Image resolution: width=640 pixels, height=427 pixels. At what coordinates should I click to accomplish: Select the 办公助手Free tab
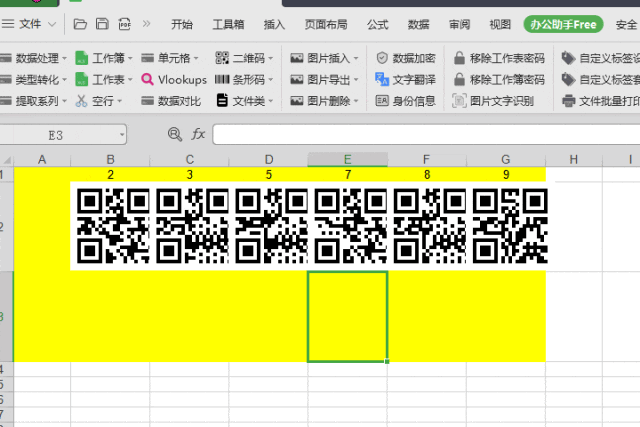[563, 24]
